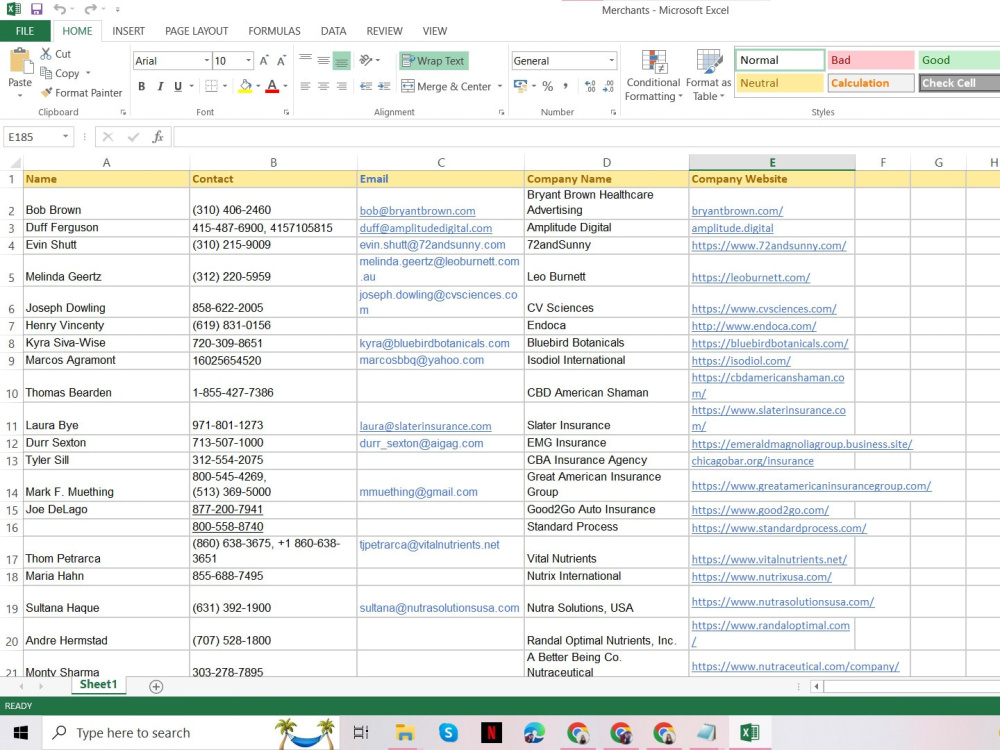Click the Decrease Indent icon
Image resolution: width=1000 pixels, height=750 pixels.
366,86
